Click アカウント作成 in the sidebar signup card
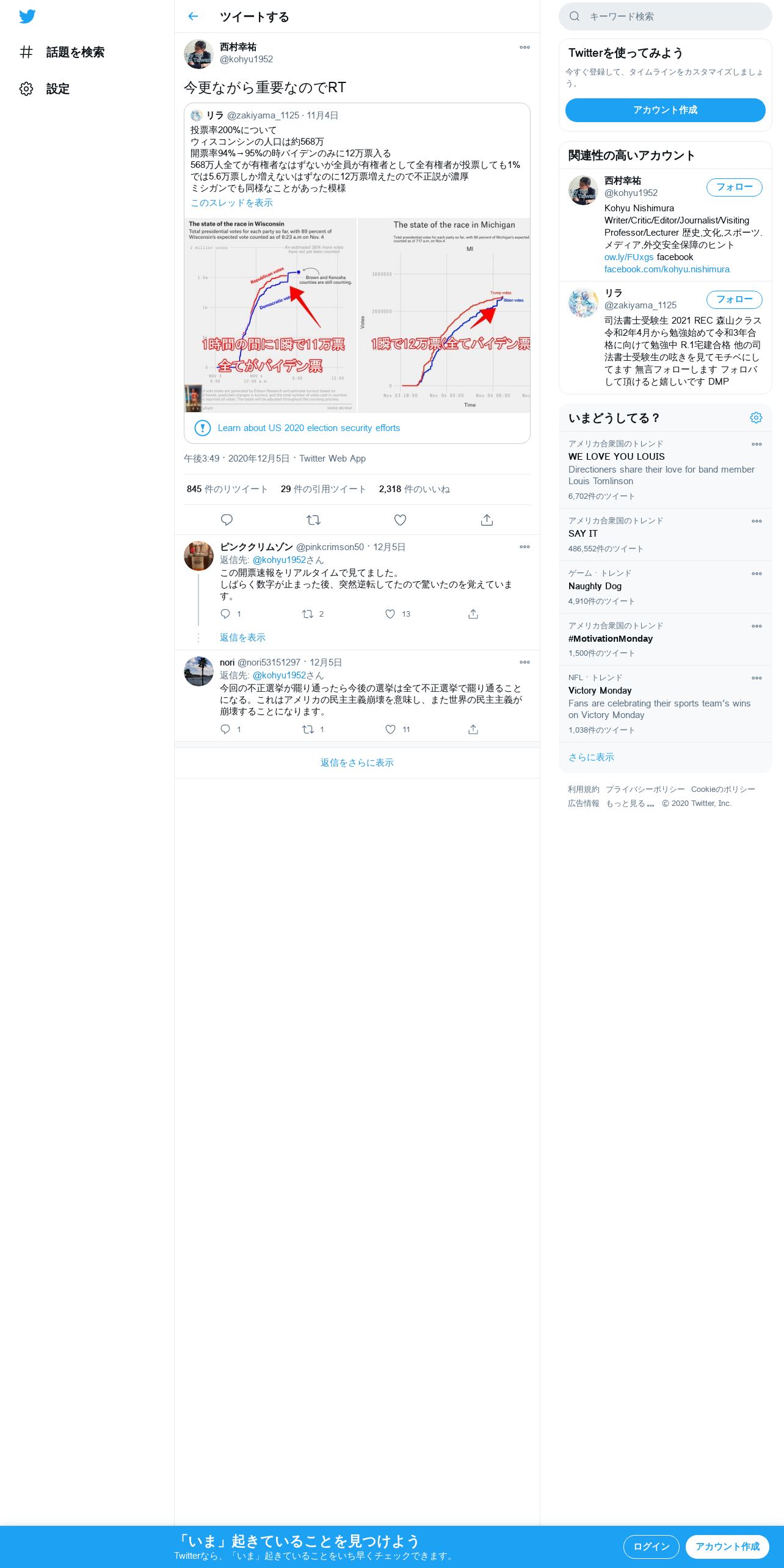The width and height of the screenshot is (784, 1568). tap(666, 110)
